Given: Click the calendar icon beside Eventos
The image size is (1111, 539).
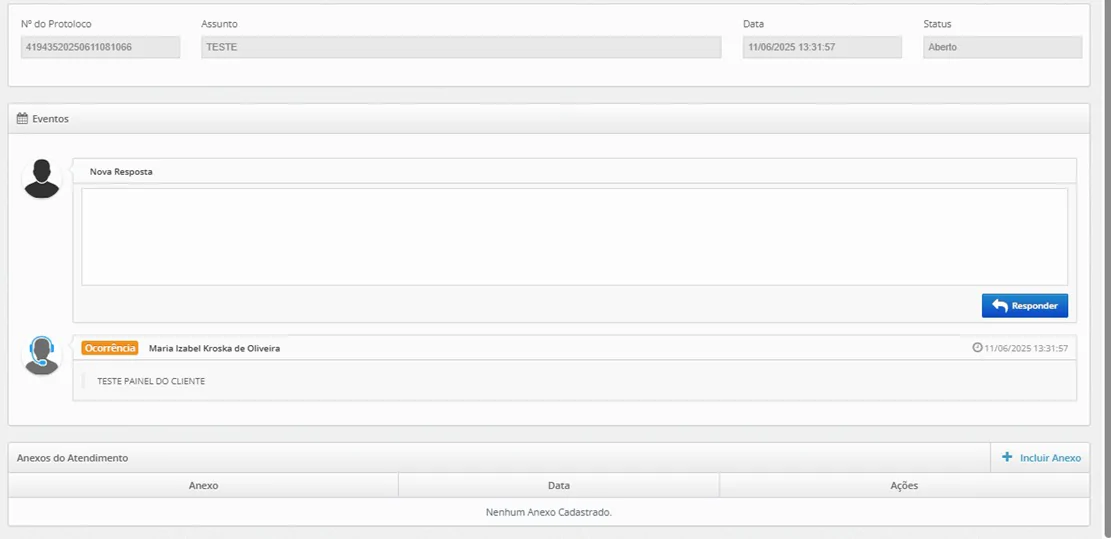Looking at the screenshot, I should 22,118.
